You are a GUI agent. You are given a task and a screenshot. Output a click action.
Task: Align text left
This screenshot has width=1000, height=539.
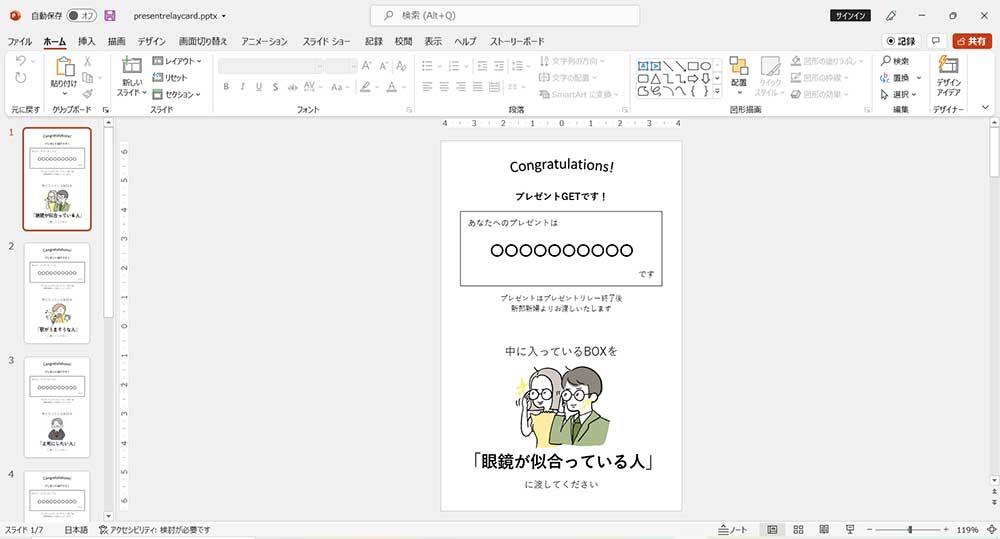(x=427, y=87)
